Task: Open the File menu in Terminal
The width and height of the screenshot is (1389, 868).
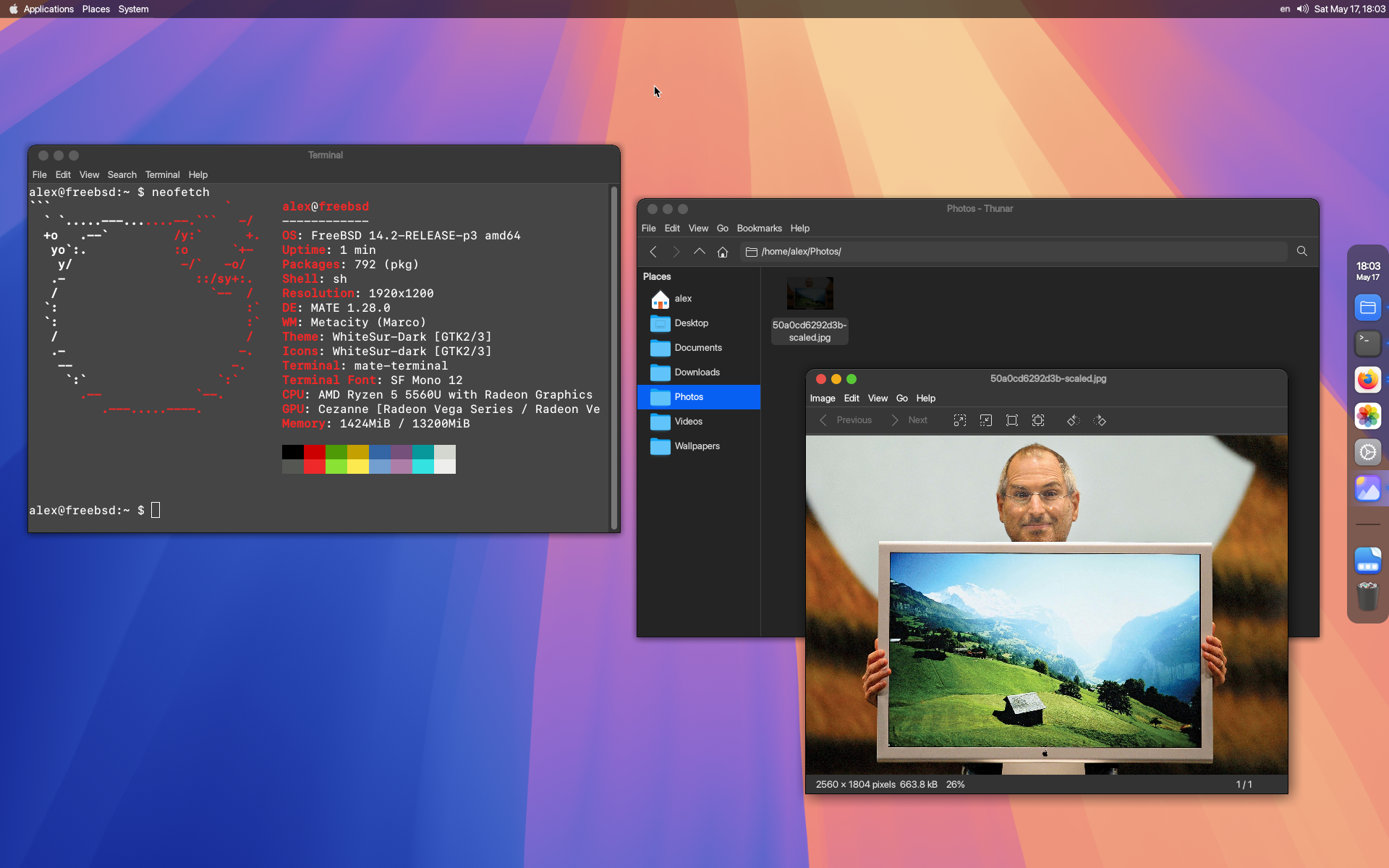Action: coord(40,175)
